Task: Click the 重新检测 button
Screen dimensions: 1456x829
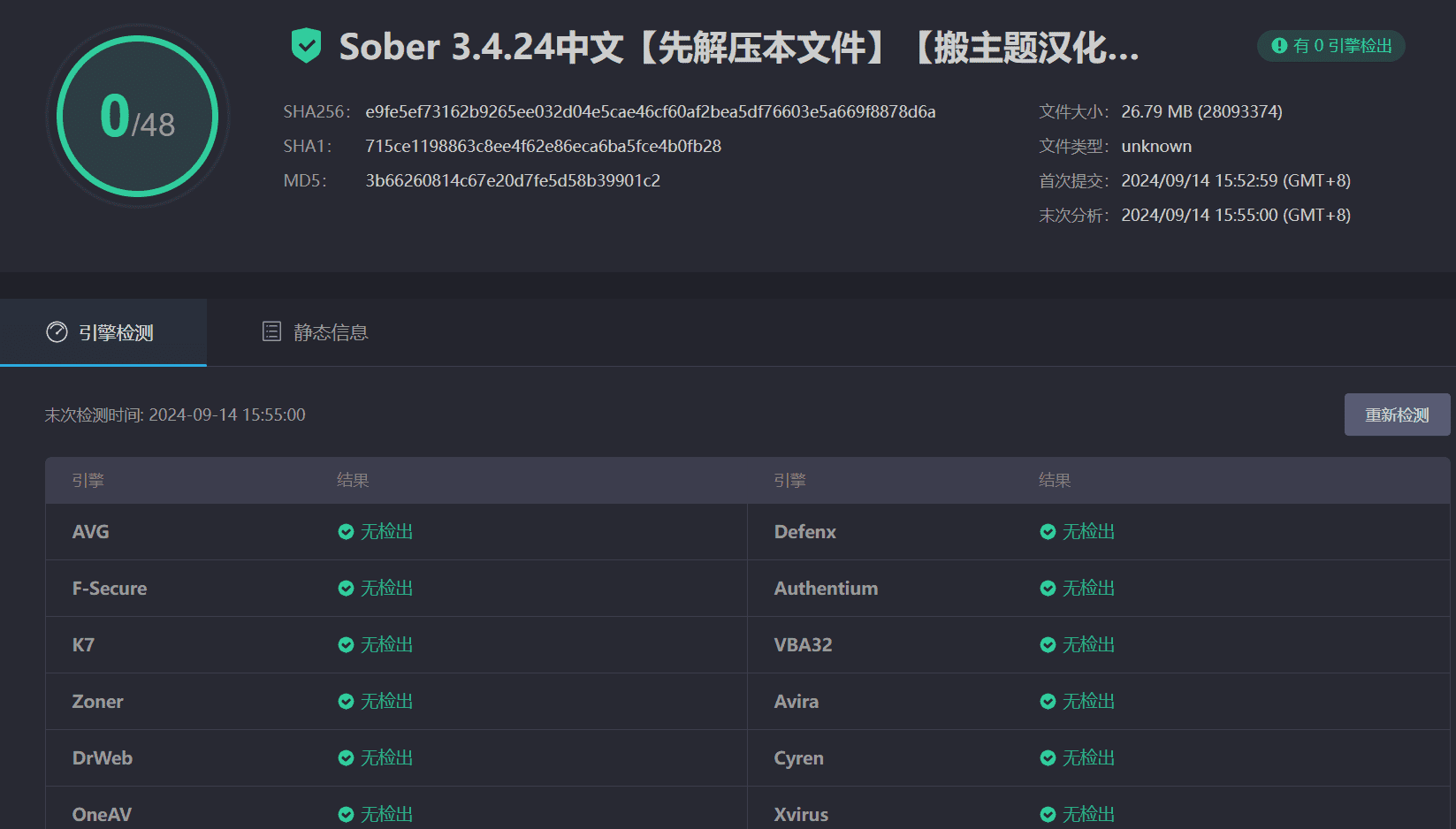Action: (1397, 414)
